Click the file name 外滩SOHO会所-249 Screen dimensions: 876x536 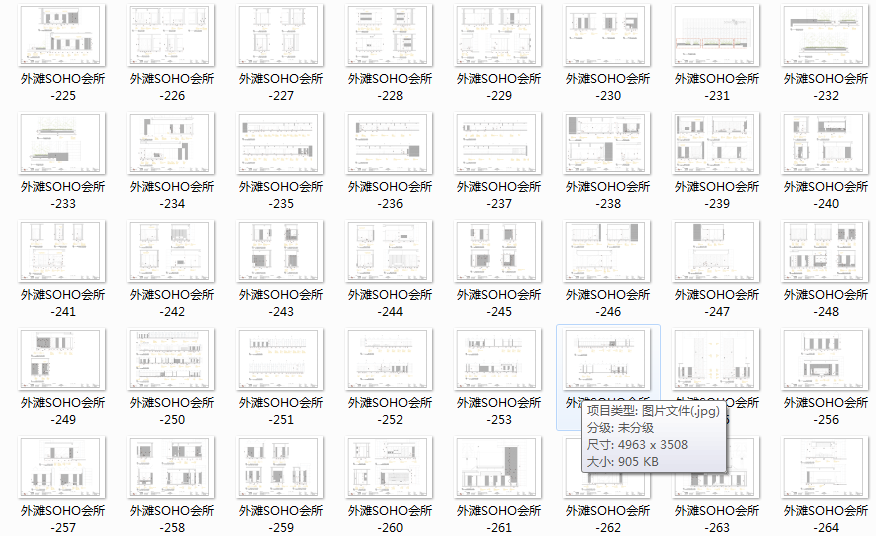63,411
